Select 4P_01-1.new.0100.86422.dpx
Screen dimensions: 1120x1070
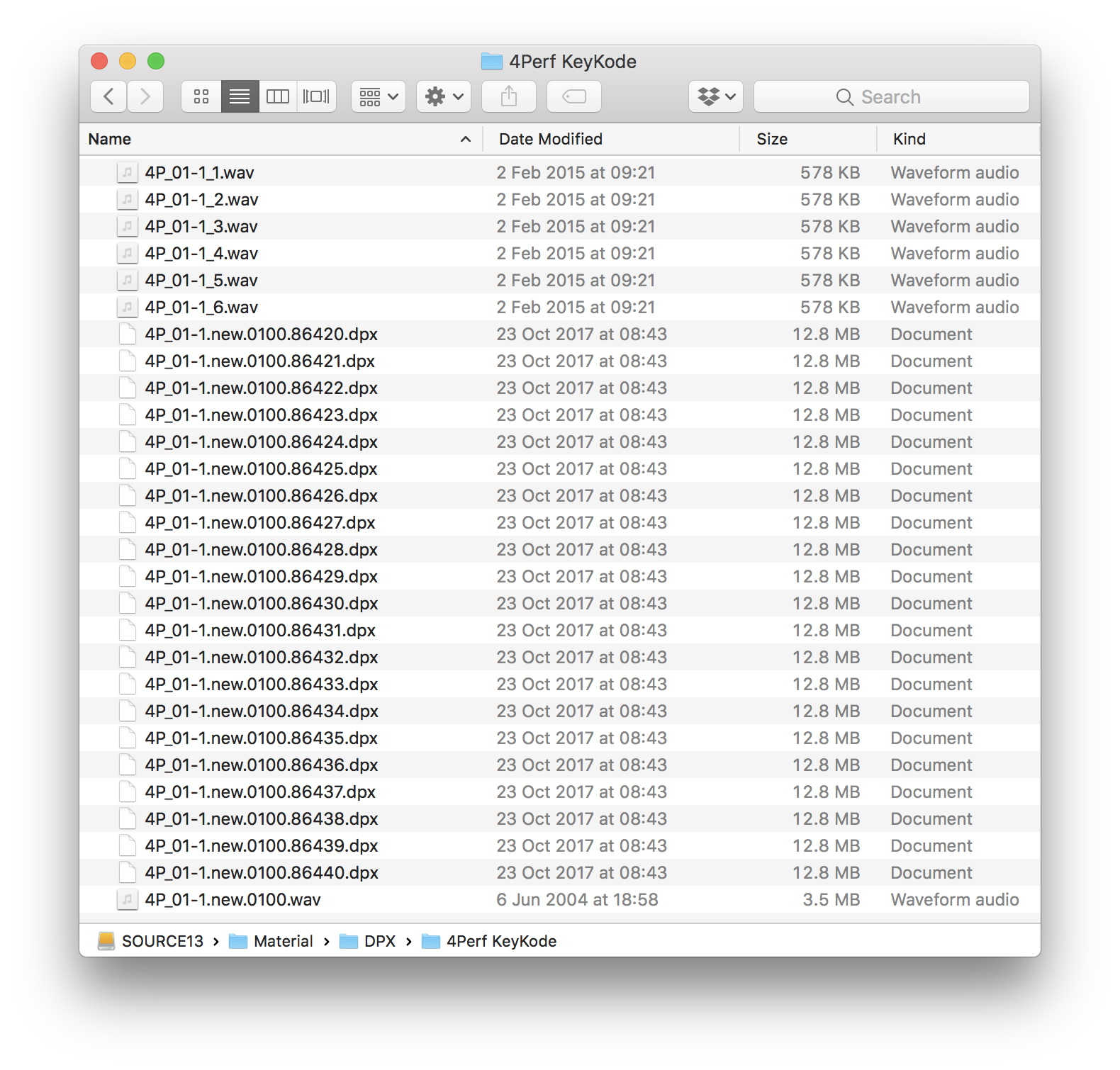[560, 388]
